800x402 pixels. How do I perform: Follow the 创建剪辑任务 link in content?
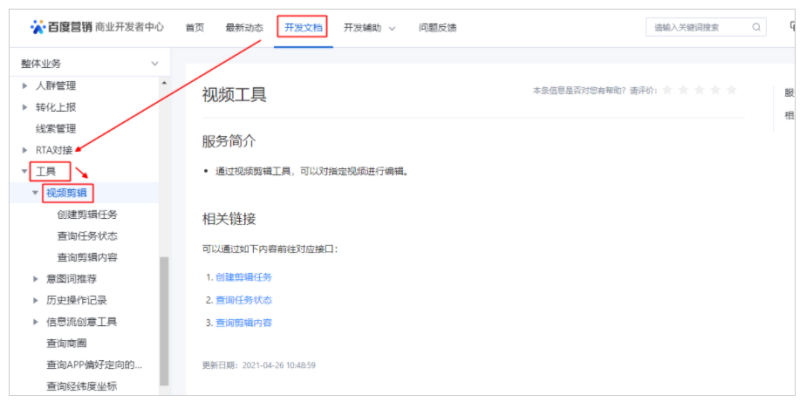(x=244, y=277)
